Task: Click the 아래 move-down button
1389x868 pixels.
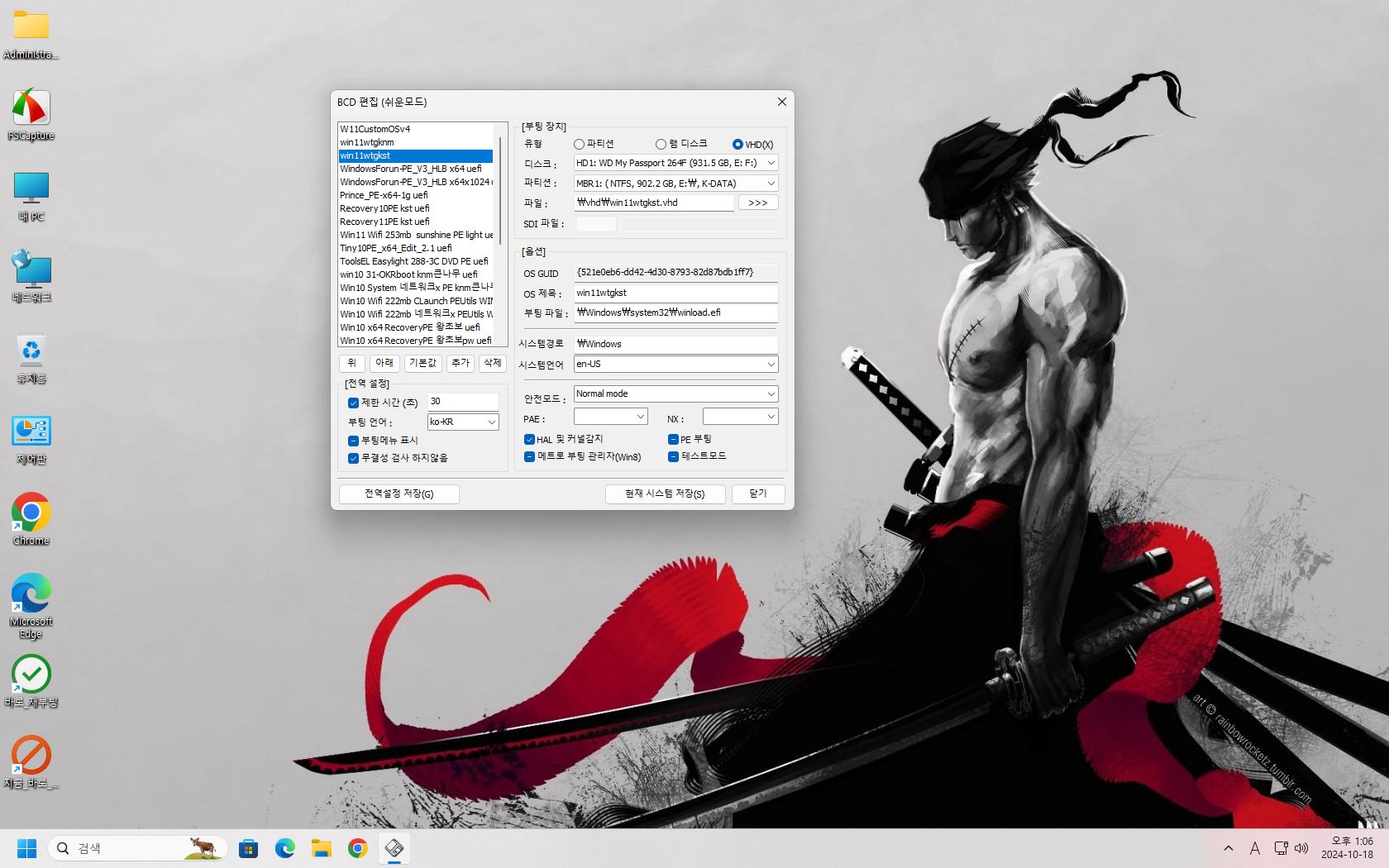Action: pos(384,363)
